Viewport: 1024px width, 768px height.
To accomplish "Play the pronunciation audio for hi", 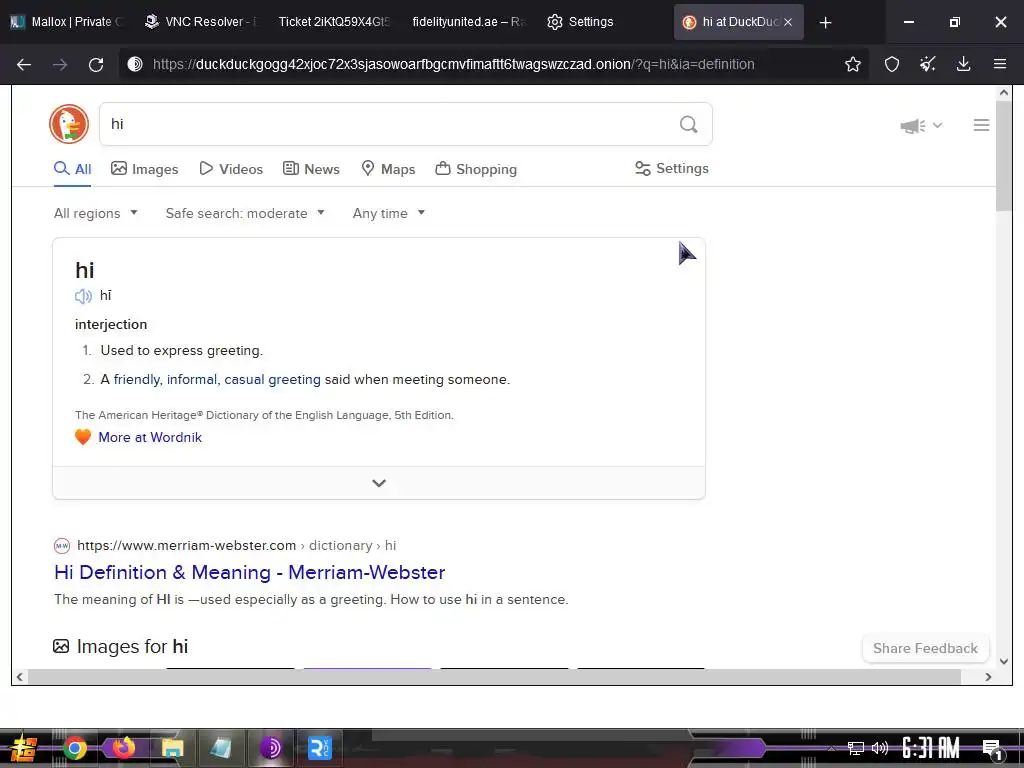I will click(x=83, y=296).
